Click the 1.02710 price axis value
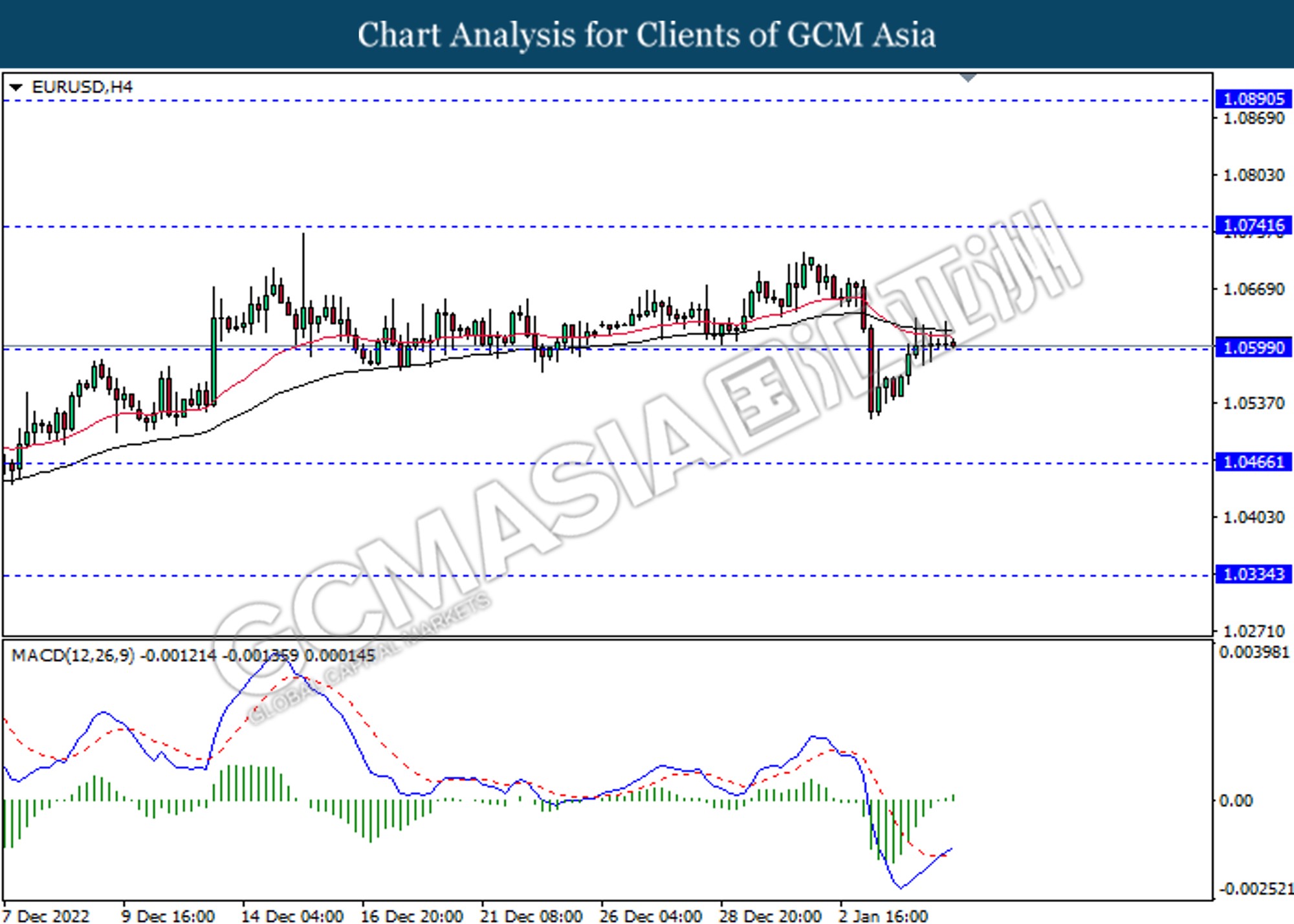 (x=1253, y=631)
